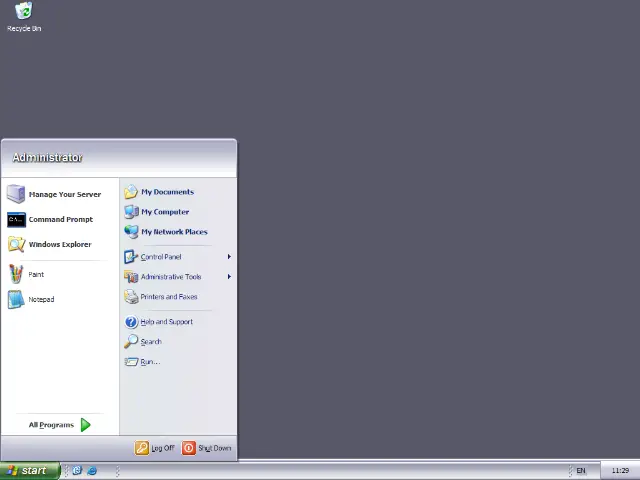Start Paint using the brushes icon
The image size is (640, 480).
(16, 274)
